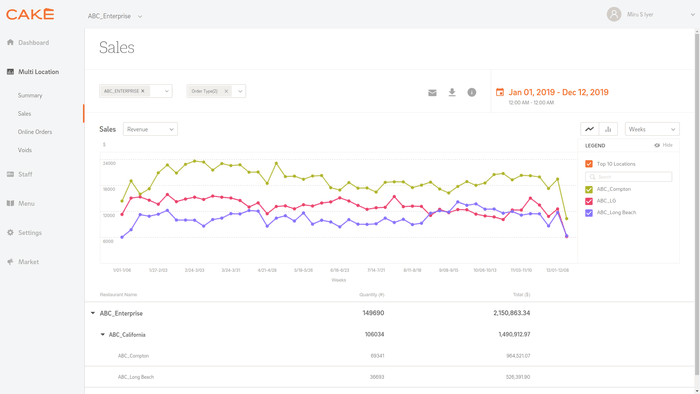Viewport: 700px width, 394px height.
Task: Change the Jan 01 - Dec 12 date range
Action: 558,92
